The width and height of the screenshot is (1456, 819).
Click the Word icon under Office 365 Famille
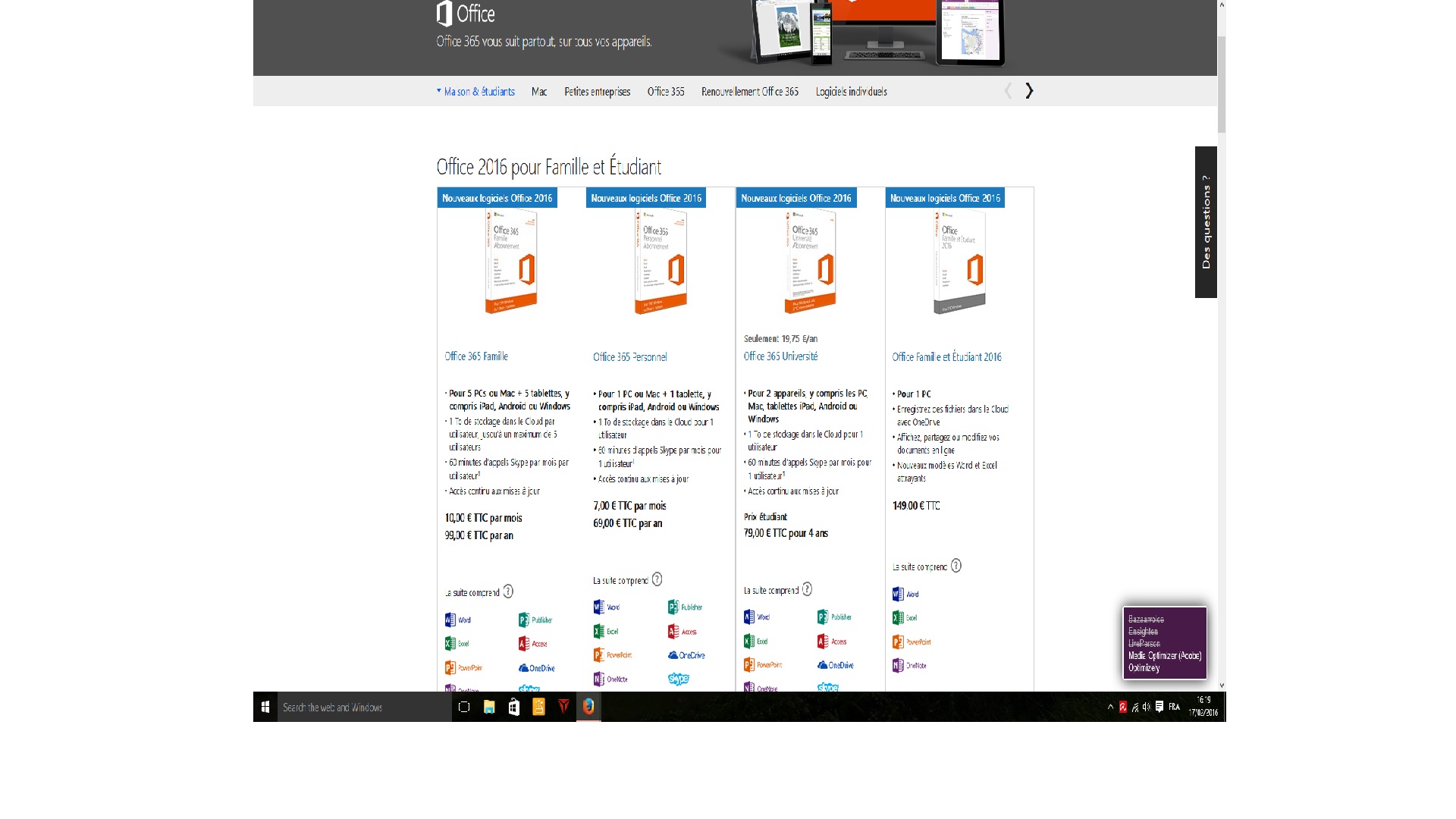click(450, 620)
